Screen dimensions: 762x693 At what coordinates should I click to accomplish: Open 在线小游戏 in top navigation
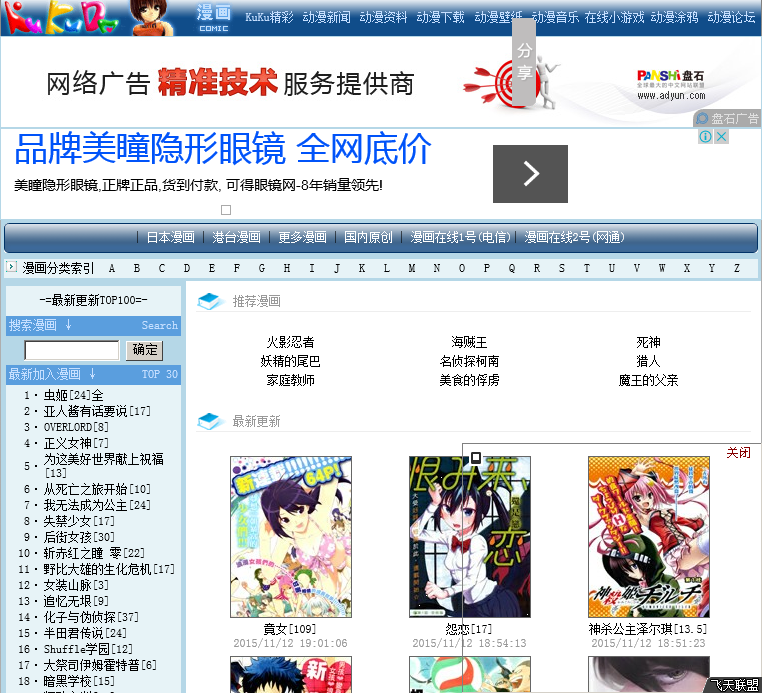(x=614, y=17)
